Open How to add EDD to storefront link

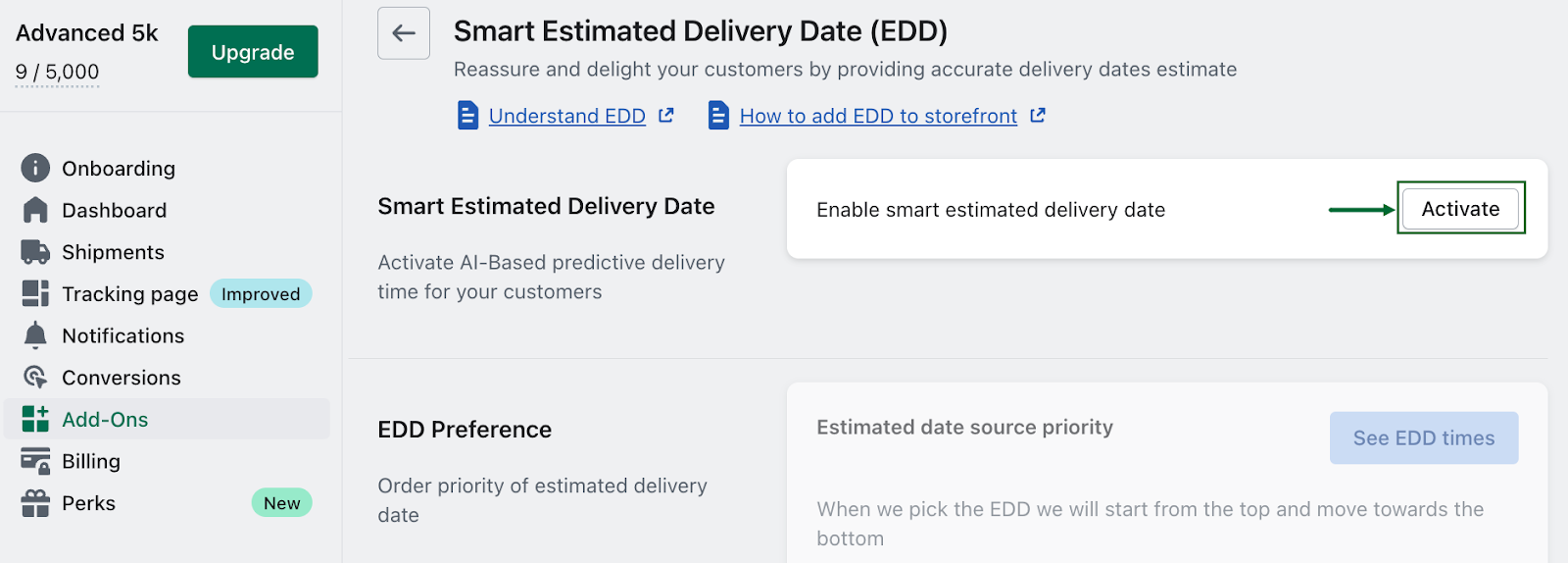(878, 116)
